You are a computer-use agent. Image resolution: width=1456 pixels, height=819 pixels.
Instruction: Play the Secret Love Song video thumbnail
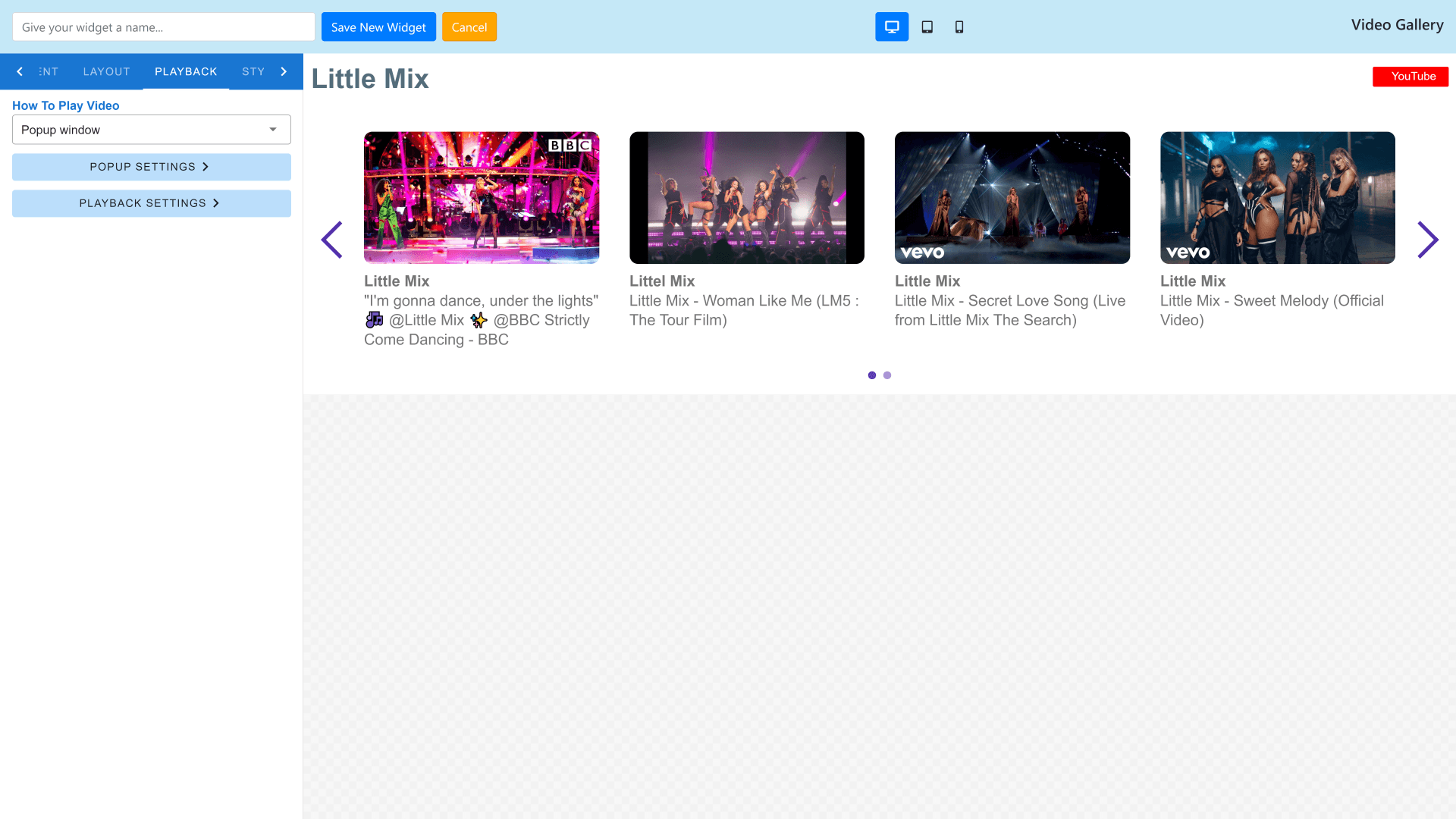tap(1012, 198)
